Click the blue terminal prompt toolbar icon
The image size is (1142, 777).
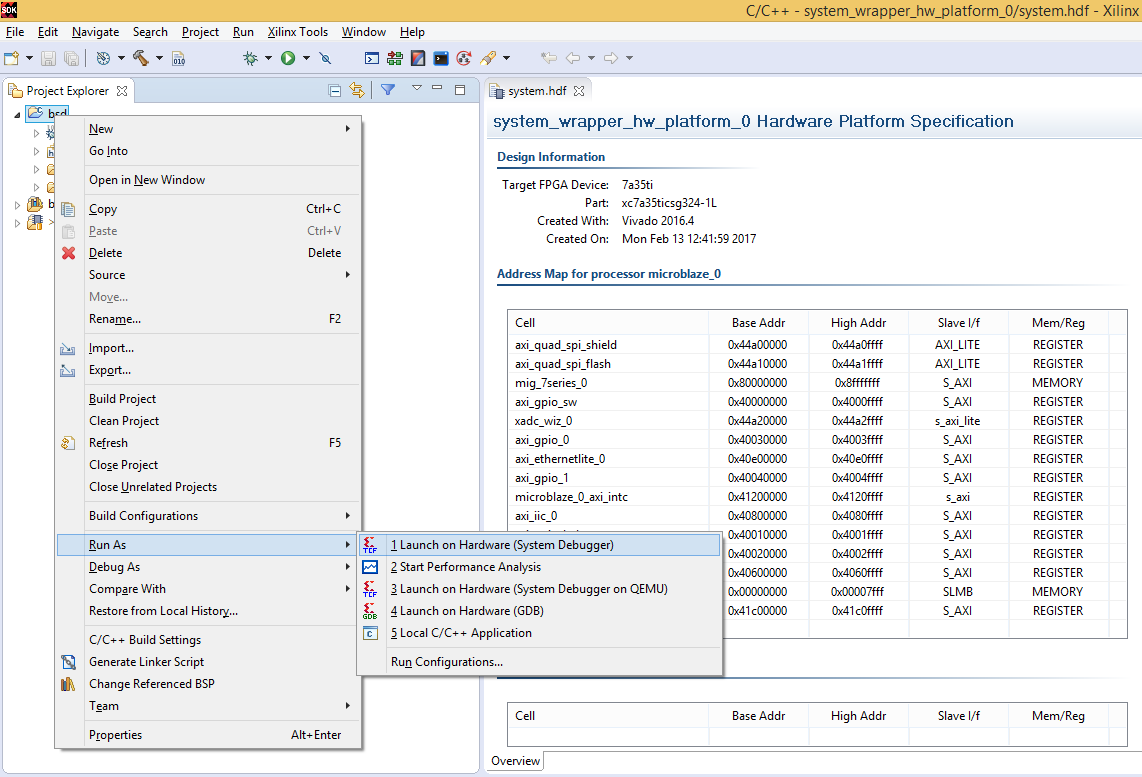[x=371, y=58]
